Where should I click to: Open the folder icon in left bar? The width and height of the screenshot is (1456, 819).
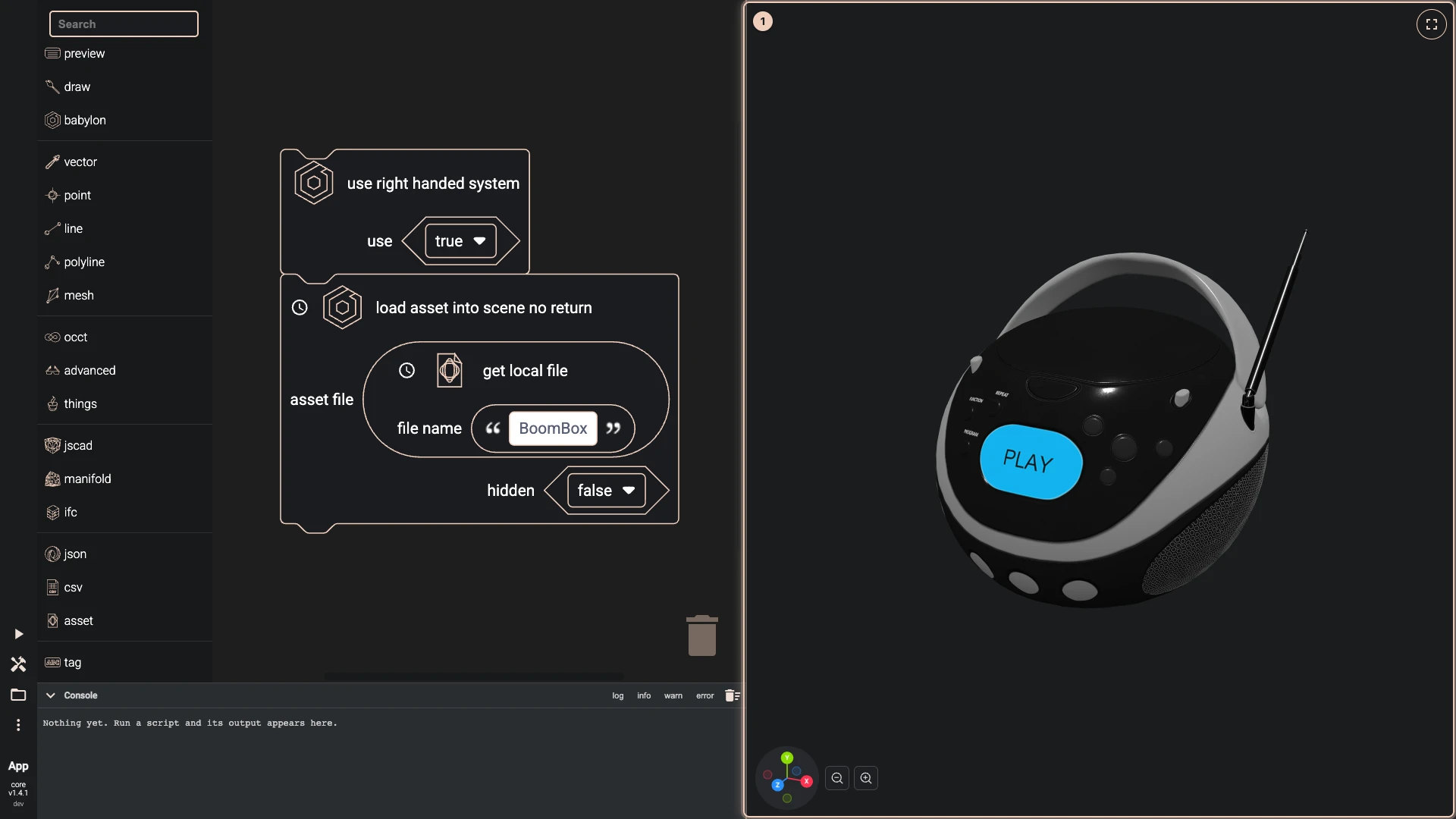click(x=18, y=695)
